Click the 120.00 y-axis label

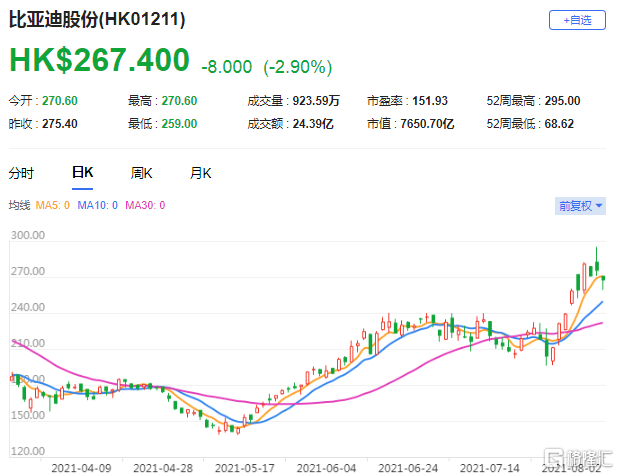click(28, 451)
